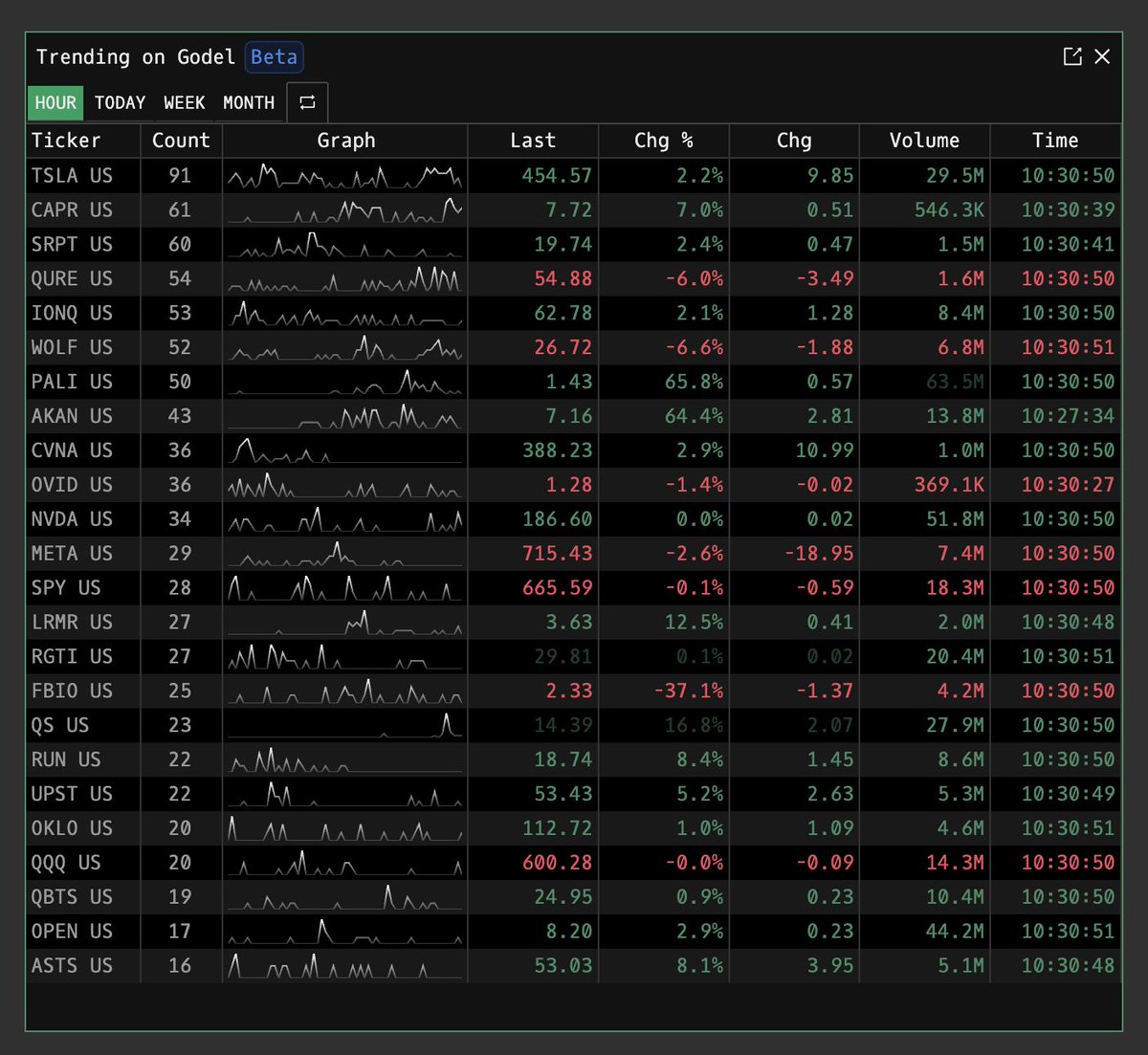Click the Beta badge
Screen dimensions: 1148x1055
274,57
